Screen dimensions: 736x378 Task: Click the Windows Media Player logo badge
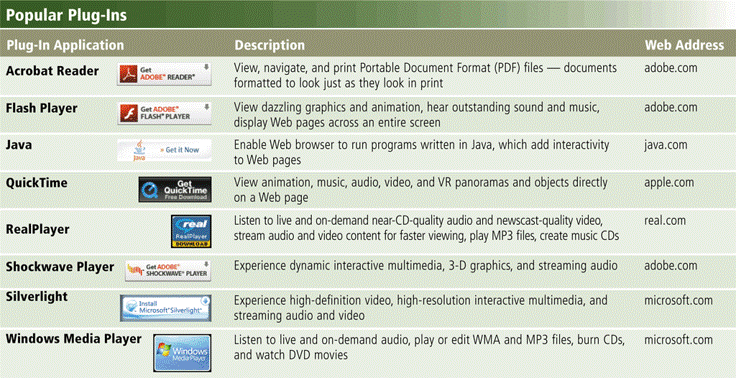point(182,353)
